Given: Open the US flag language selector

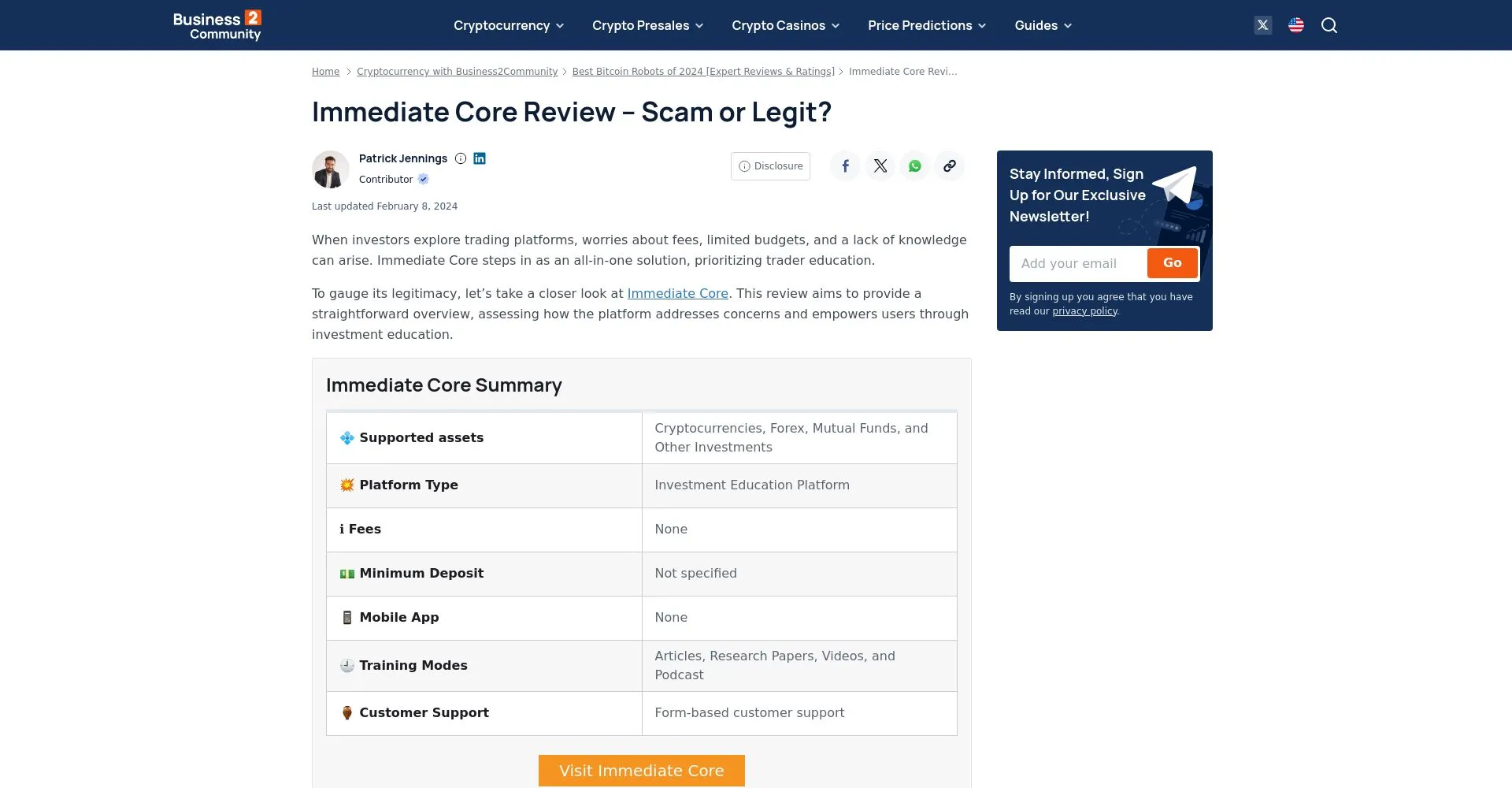Looking at the screenshot, I should [1296, 25].
